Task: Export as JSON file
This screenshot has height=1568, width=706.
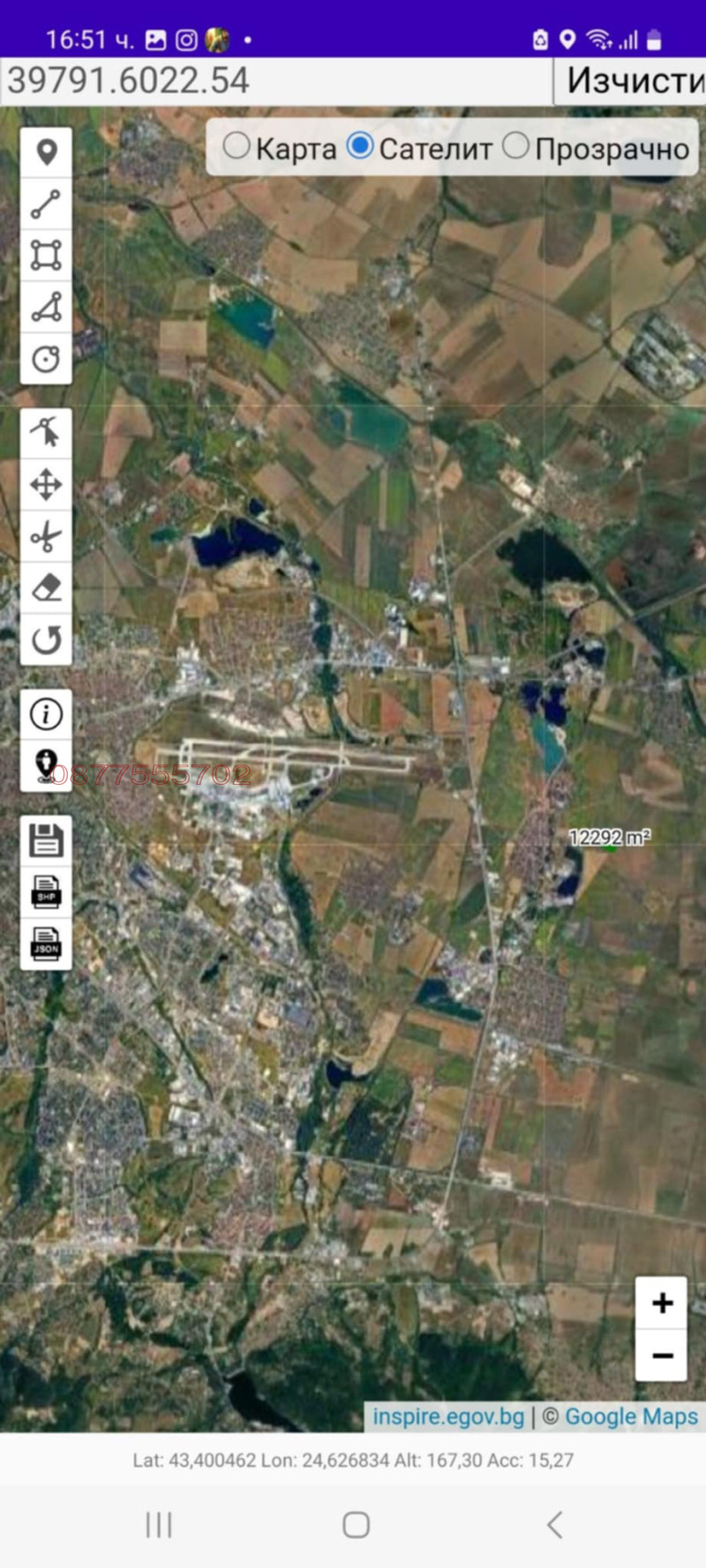Action: (46, 945)
